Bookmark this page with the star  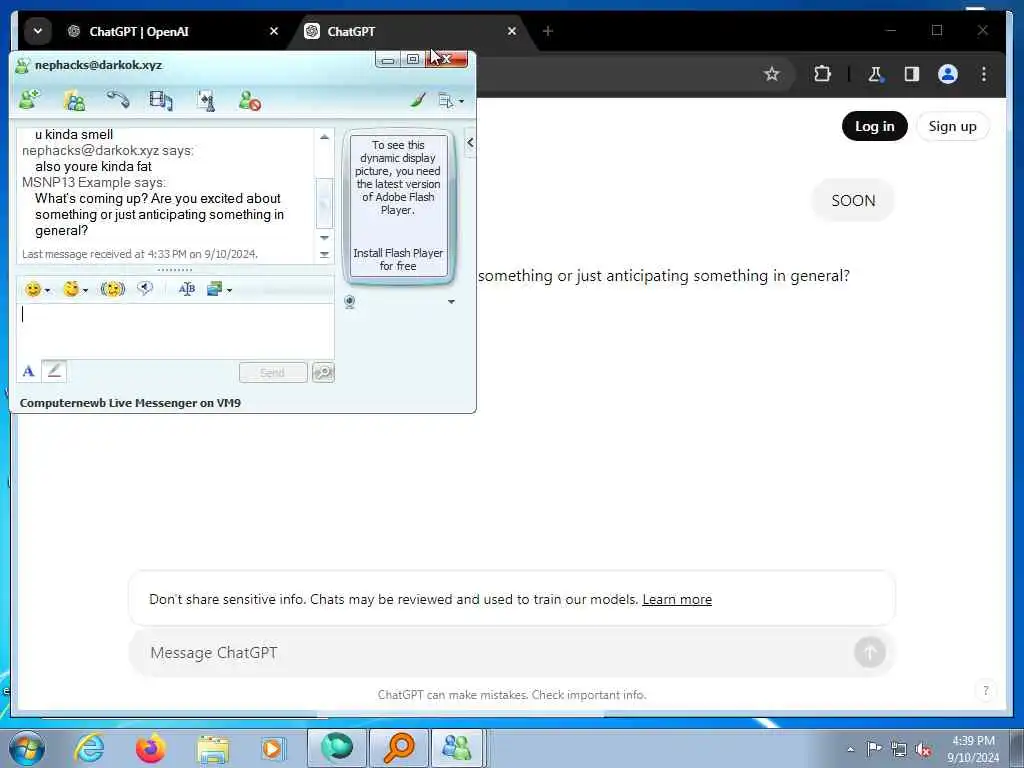tap(772, 74)
